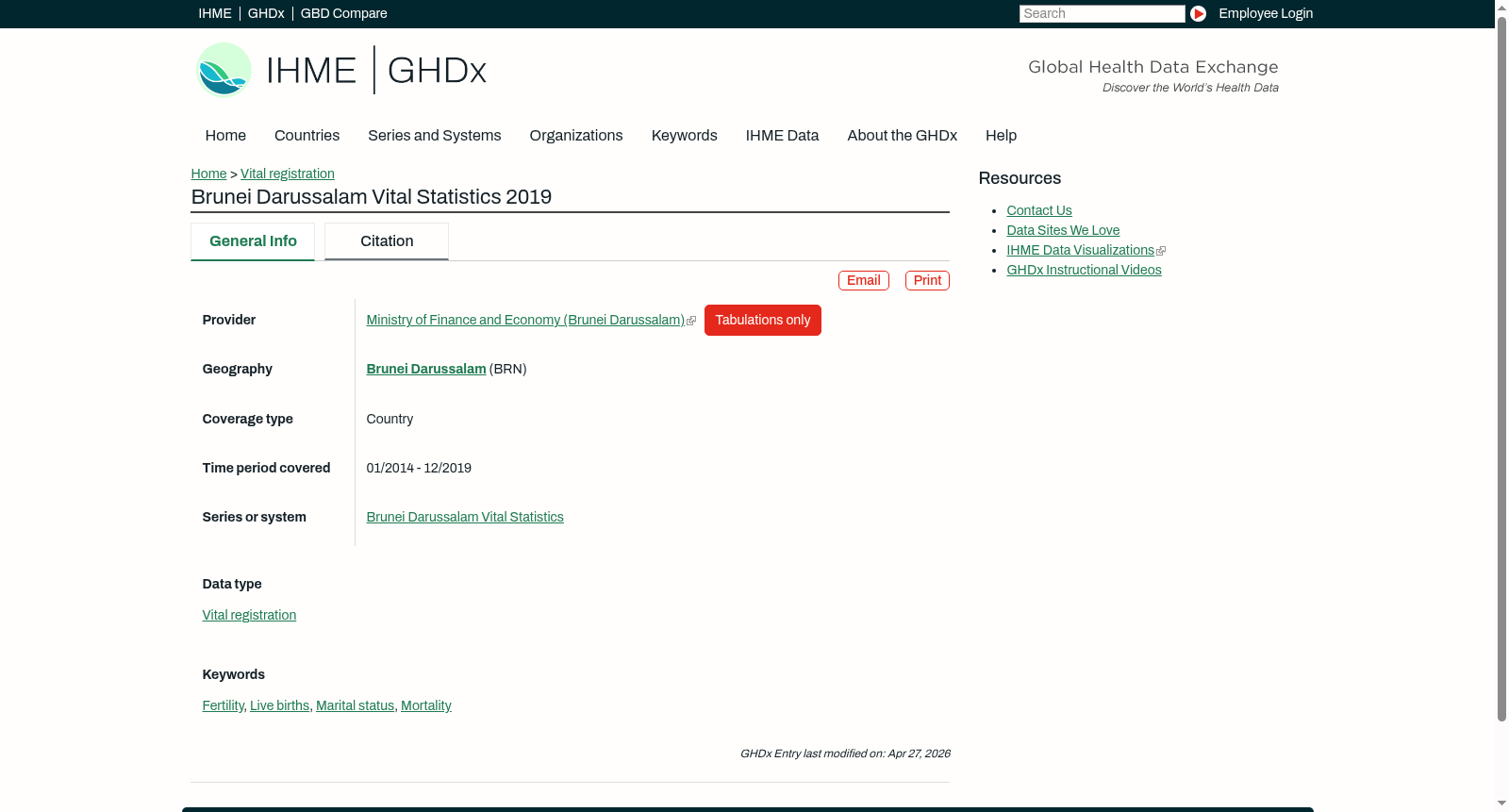The width and height of the screenshot is (1509, 812).
Task: Click the scrollbar down arrow
Action: click(1501, 804)
